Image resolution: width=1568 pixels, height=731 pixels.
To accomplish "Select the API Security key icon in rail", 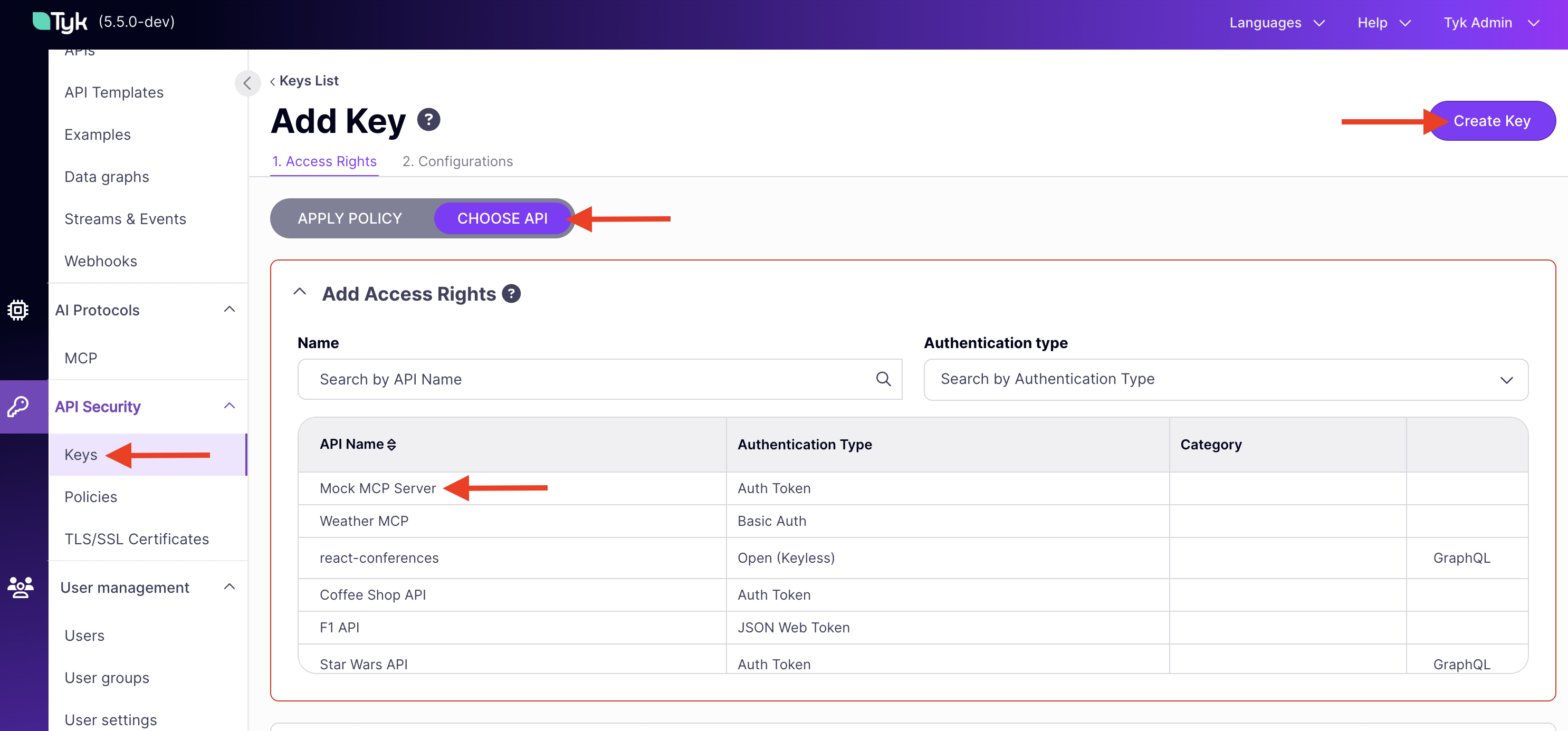I will pyautogui.click(x=18, y=407).
